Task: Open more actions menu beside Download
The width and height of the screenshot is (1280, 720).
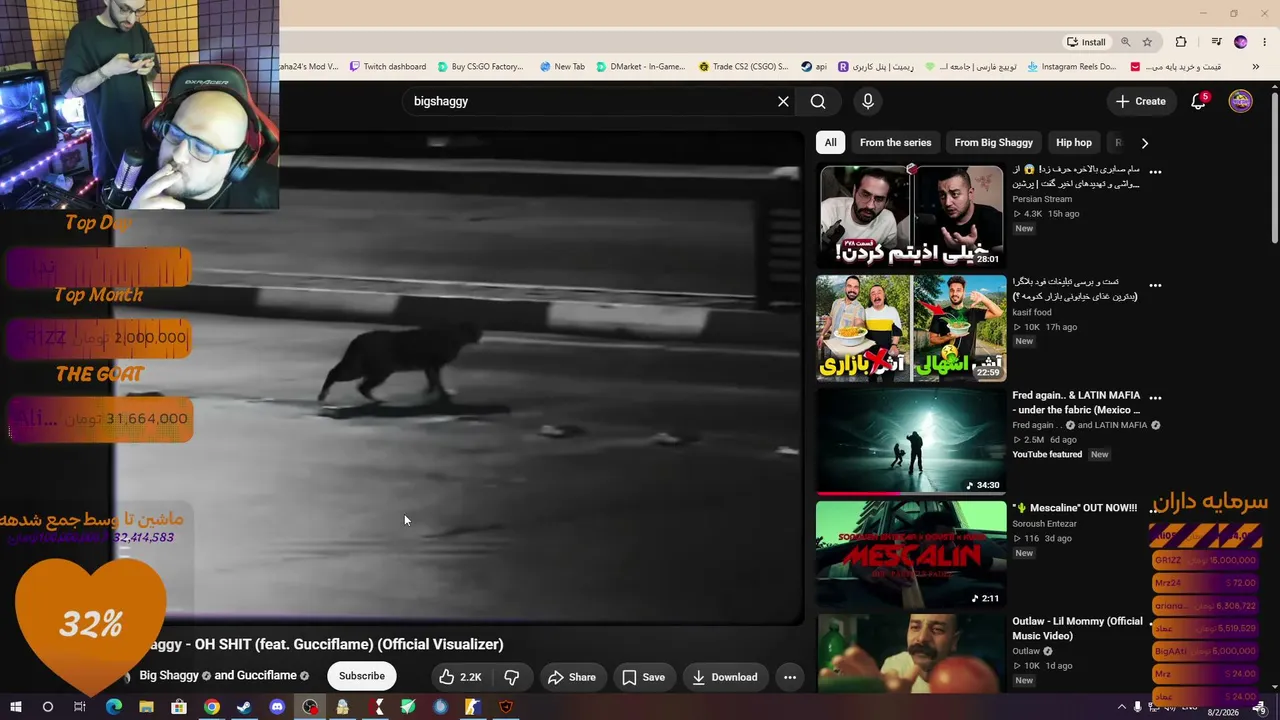Action: point(790,677)
